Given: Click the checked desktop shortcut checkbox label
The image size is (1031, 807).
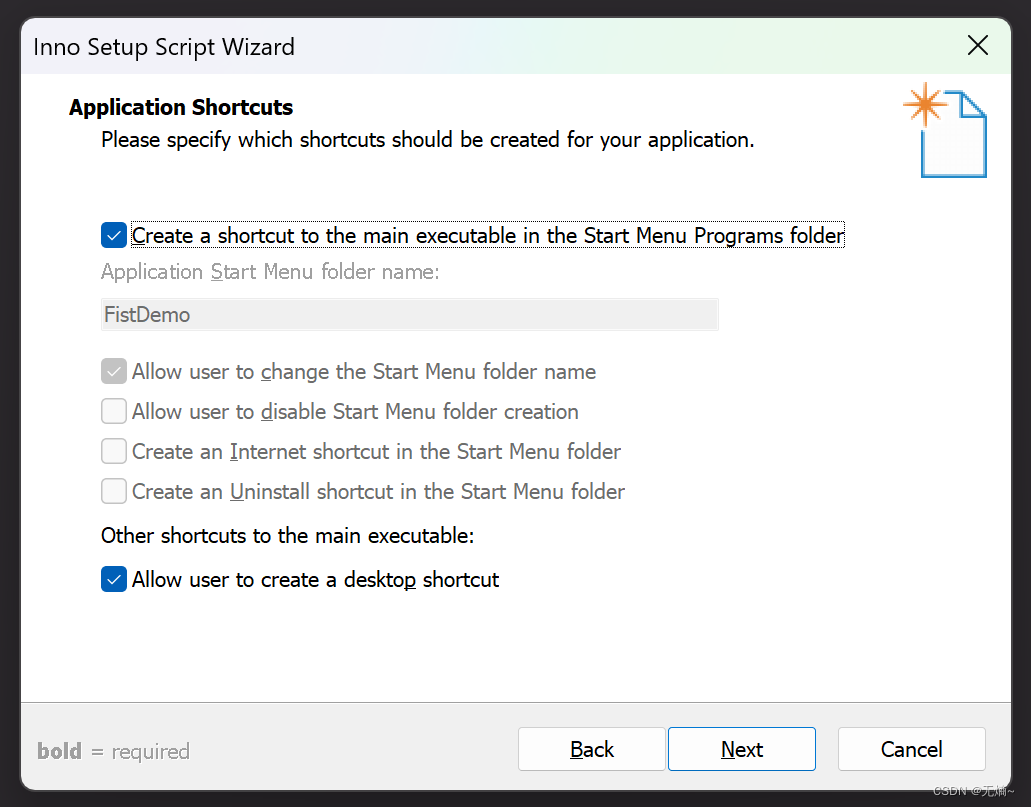Looking at the screenshot, I should (x=313, y=579).
